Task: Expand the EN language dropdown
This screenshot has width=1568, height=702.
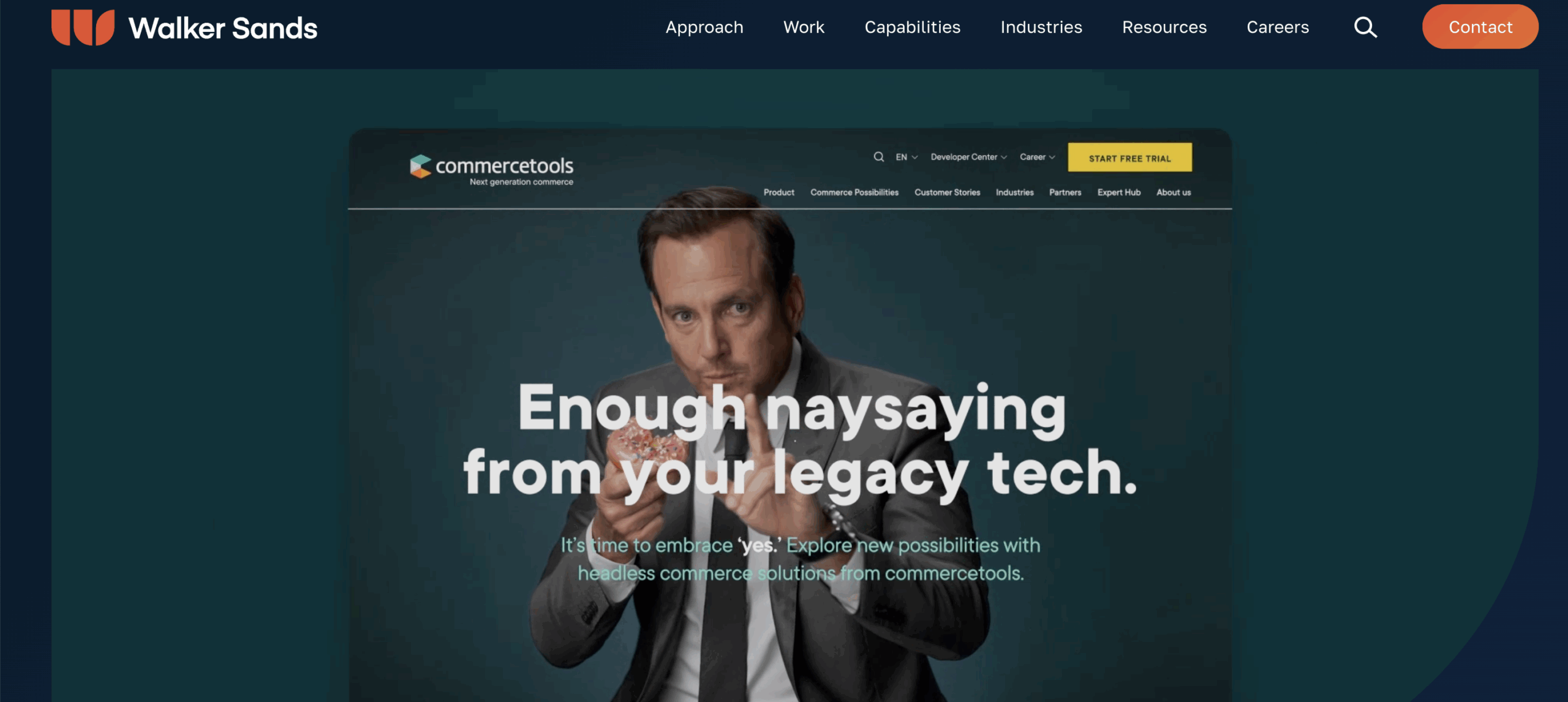Action: [907, 157]
